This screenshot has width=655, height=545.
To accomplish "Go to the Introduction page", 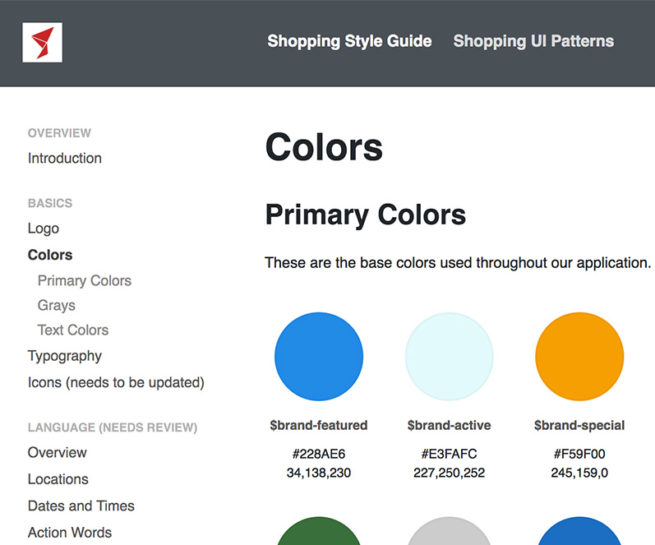I will click(x=64, y=158).
